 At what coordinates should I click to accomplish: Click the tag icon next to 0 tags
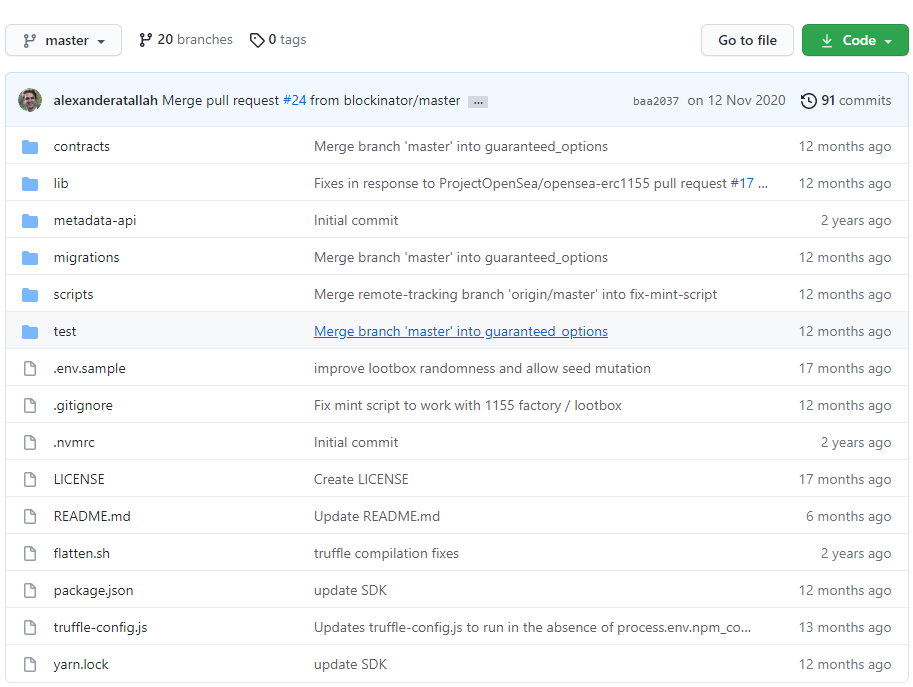pos(257,40)
